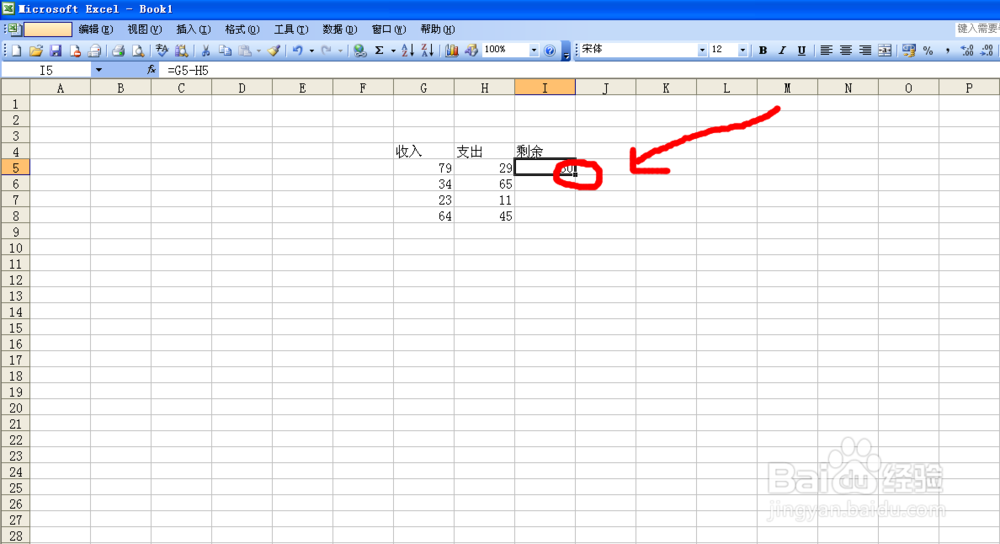Open the Research tool icon
The height and width of the screenshot is (544, 1000).
(181, 50)
